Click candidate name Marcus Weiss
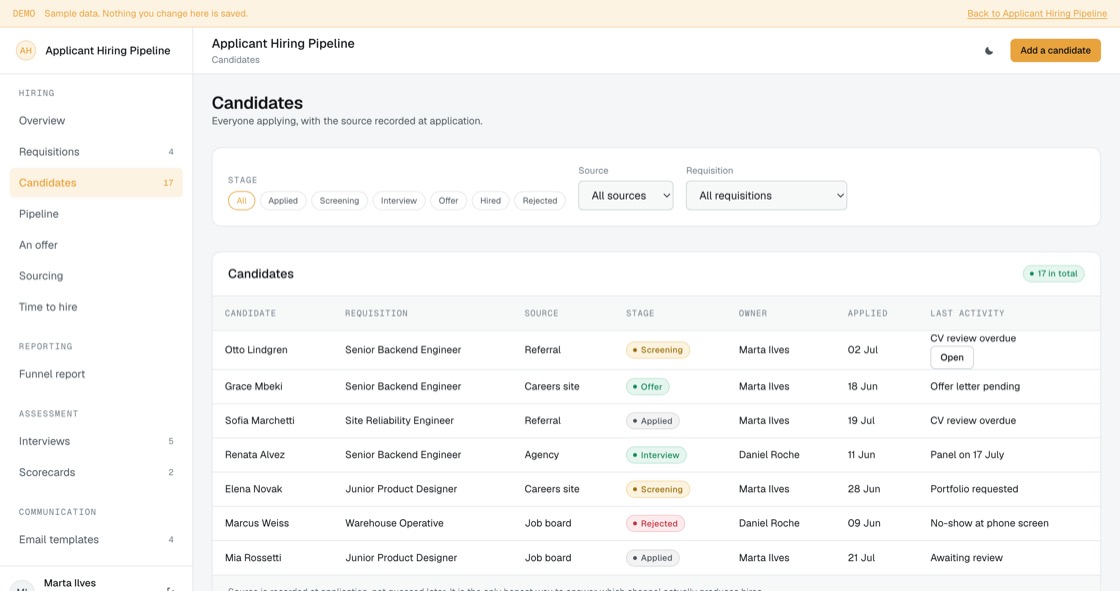This screenshot has height=591, width=1120. [x=257, y=524]
